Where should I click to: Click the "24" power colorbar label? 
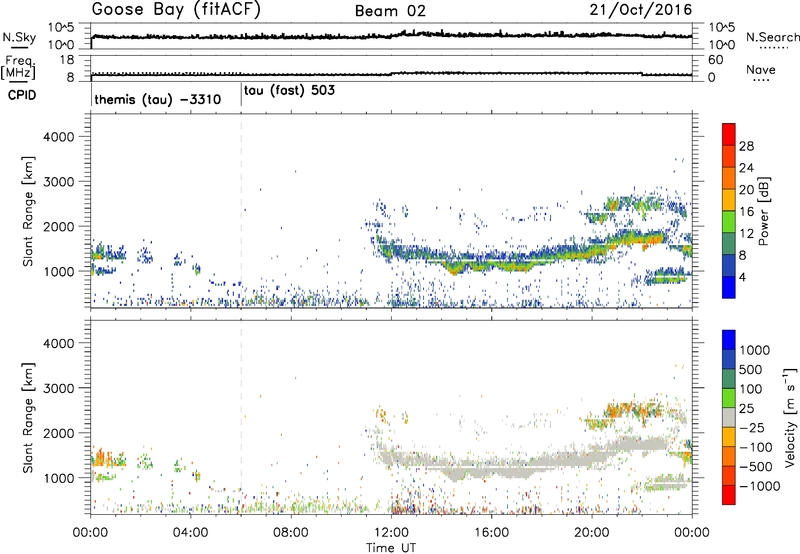746,168
